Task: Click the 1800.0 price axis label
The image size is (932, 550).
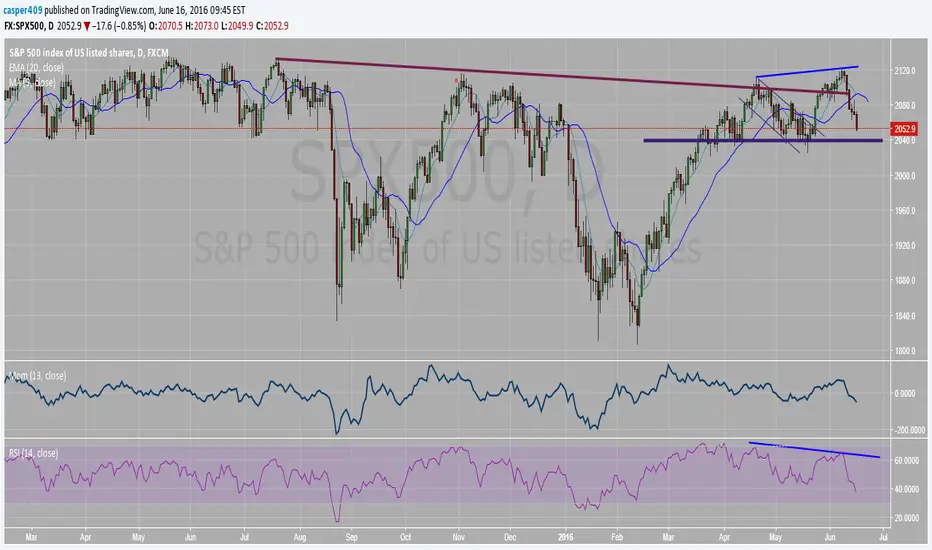Action: click(905, 351)
